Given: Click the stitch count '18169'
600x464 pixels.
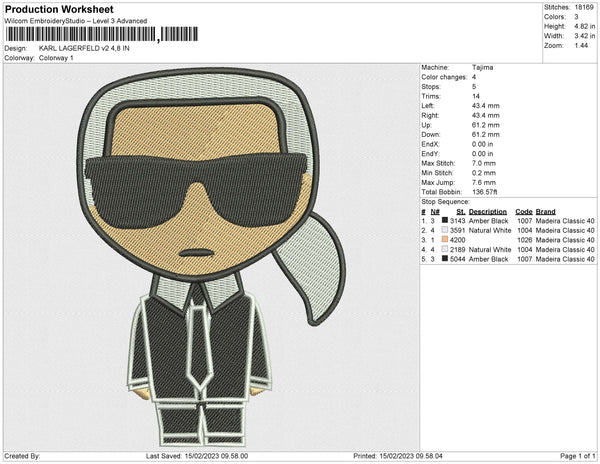Looking at the screenshot, I should (584, 7).
